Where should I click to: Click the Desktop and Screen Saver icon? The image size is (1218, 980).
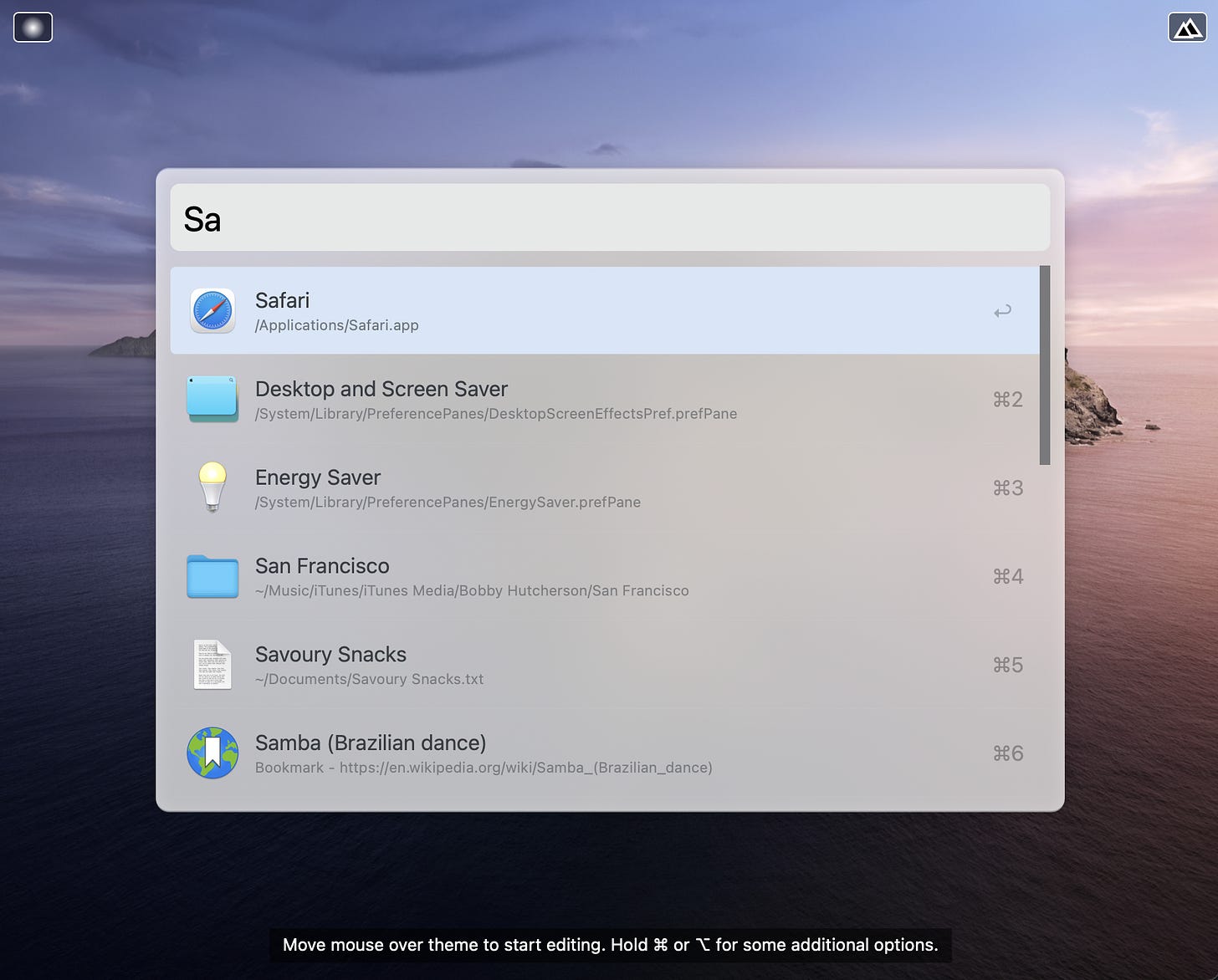(x=212, y=399)
